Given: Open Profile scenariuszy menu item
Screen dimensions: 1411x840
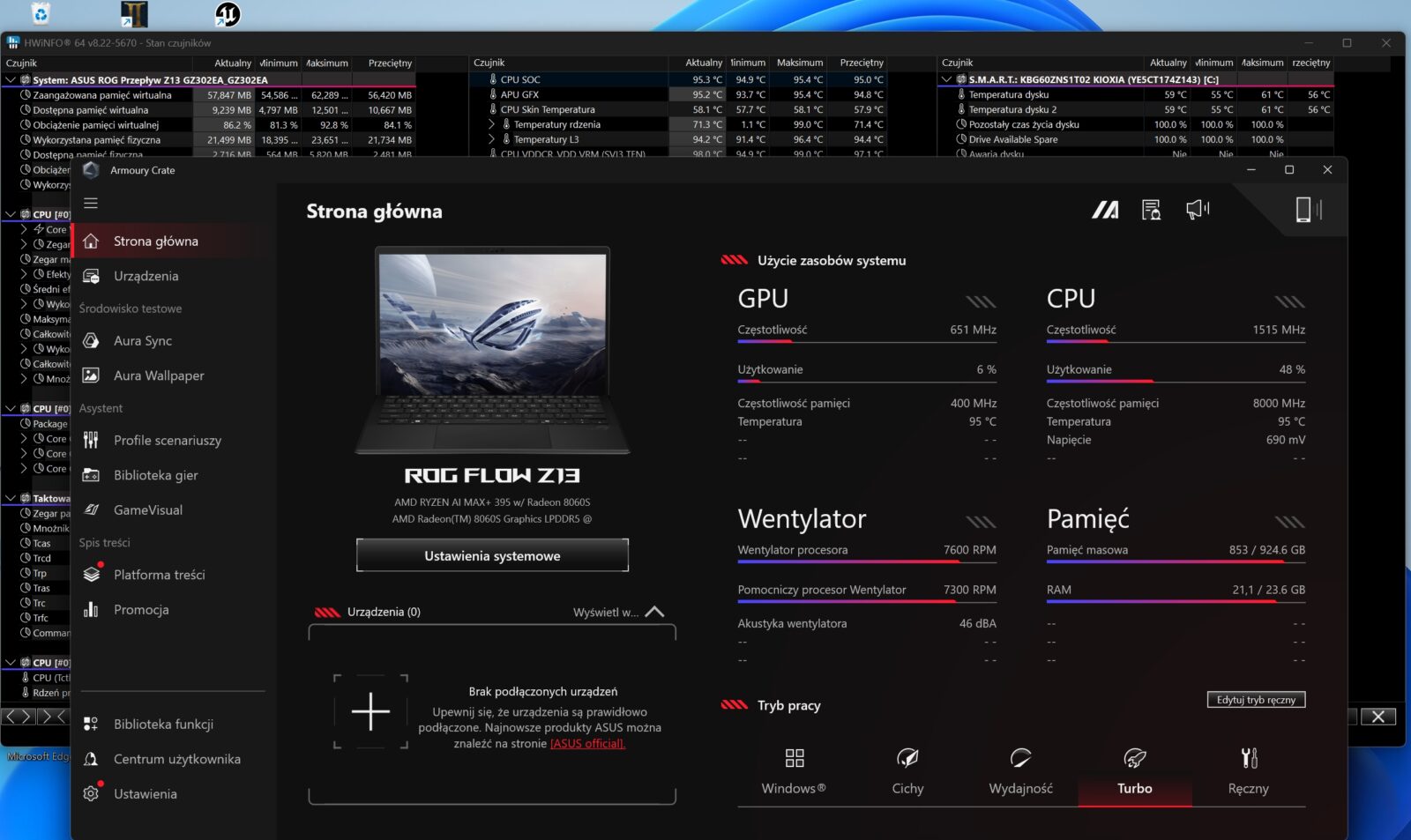Looking at the screenshot, I should click(167, 441).
